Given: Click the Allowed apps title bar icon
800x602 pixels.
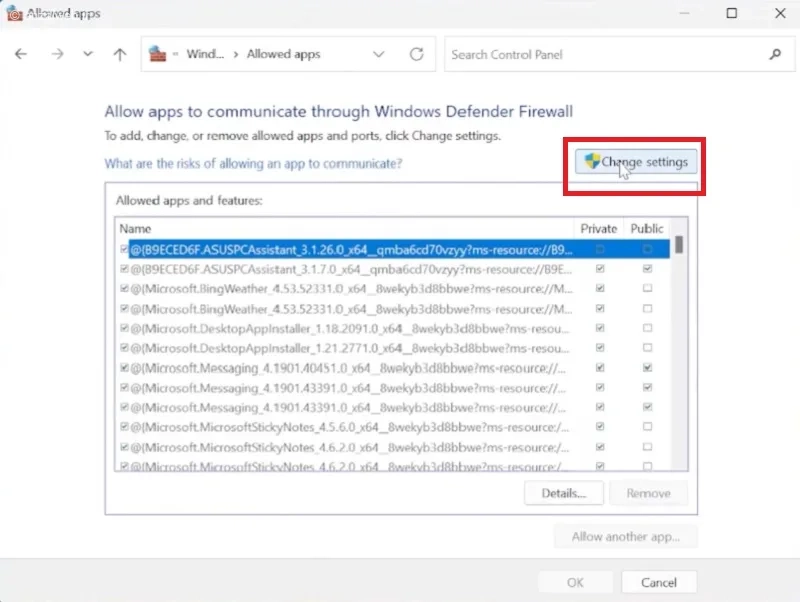Looking at the screenshot, I should (x=14, y=13).
